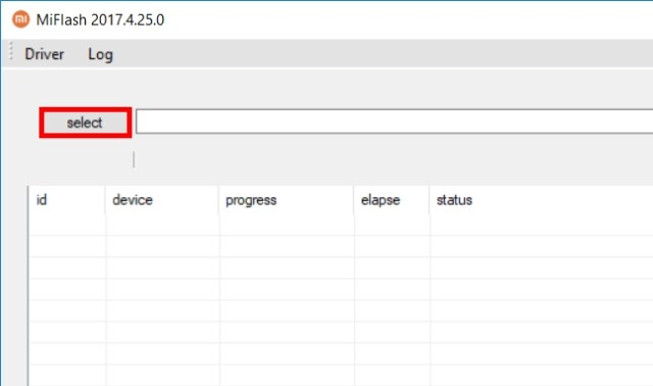Click the menu bar grip handle

point(11,52)
